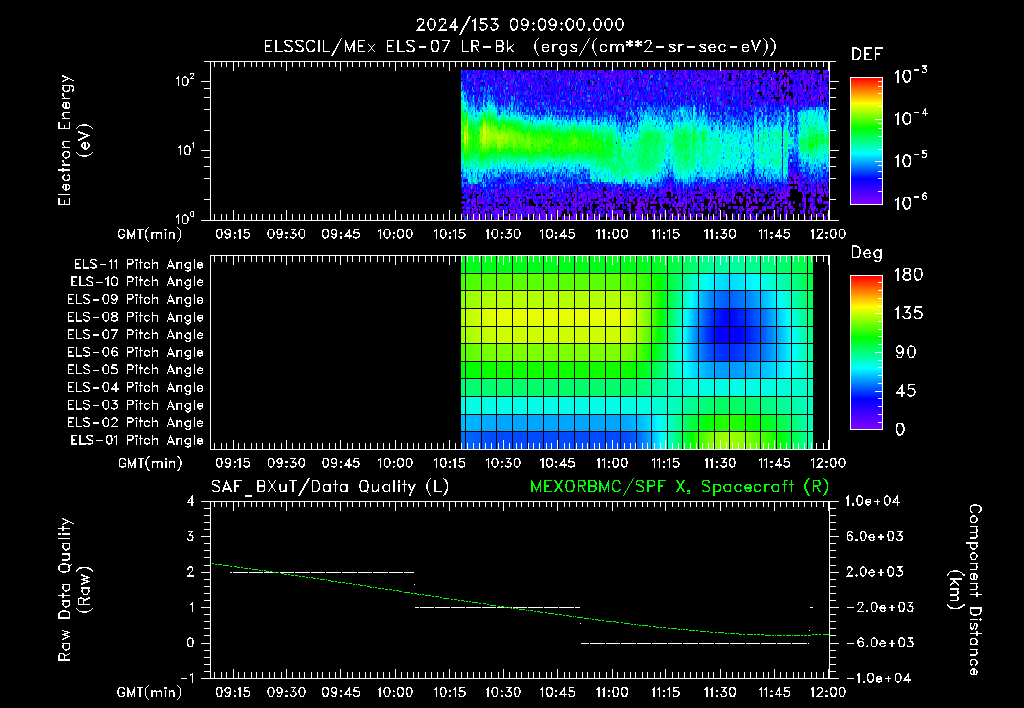Select the ELS-07 Pitch Angle row label
The height and width of the screenshot is (708, 1024).
135,334
